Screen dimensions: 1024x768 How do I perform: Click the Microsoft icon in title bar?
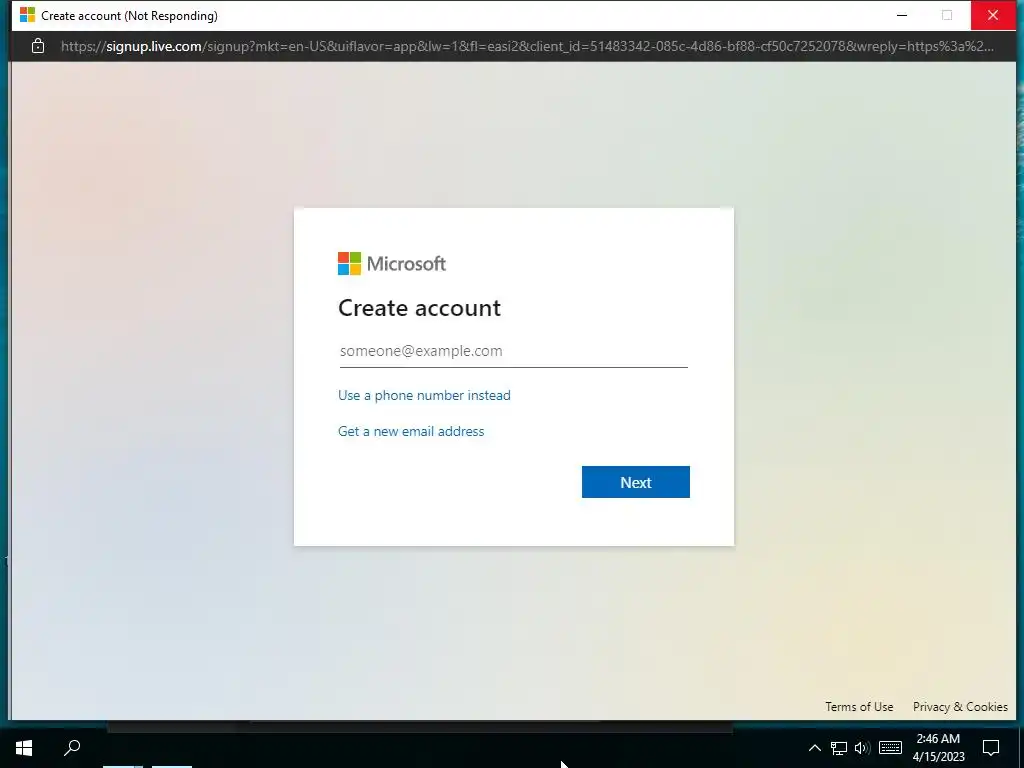(27, 15)
